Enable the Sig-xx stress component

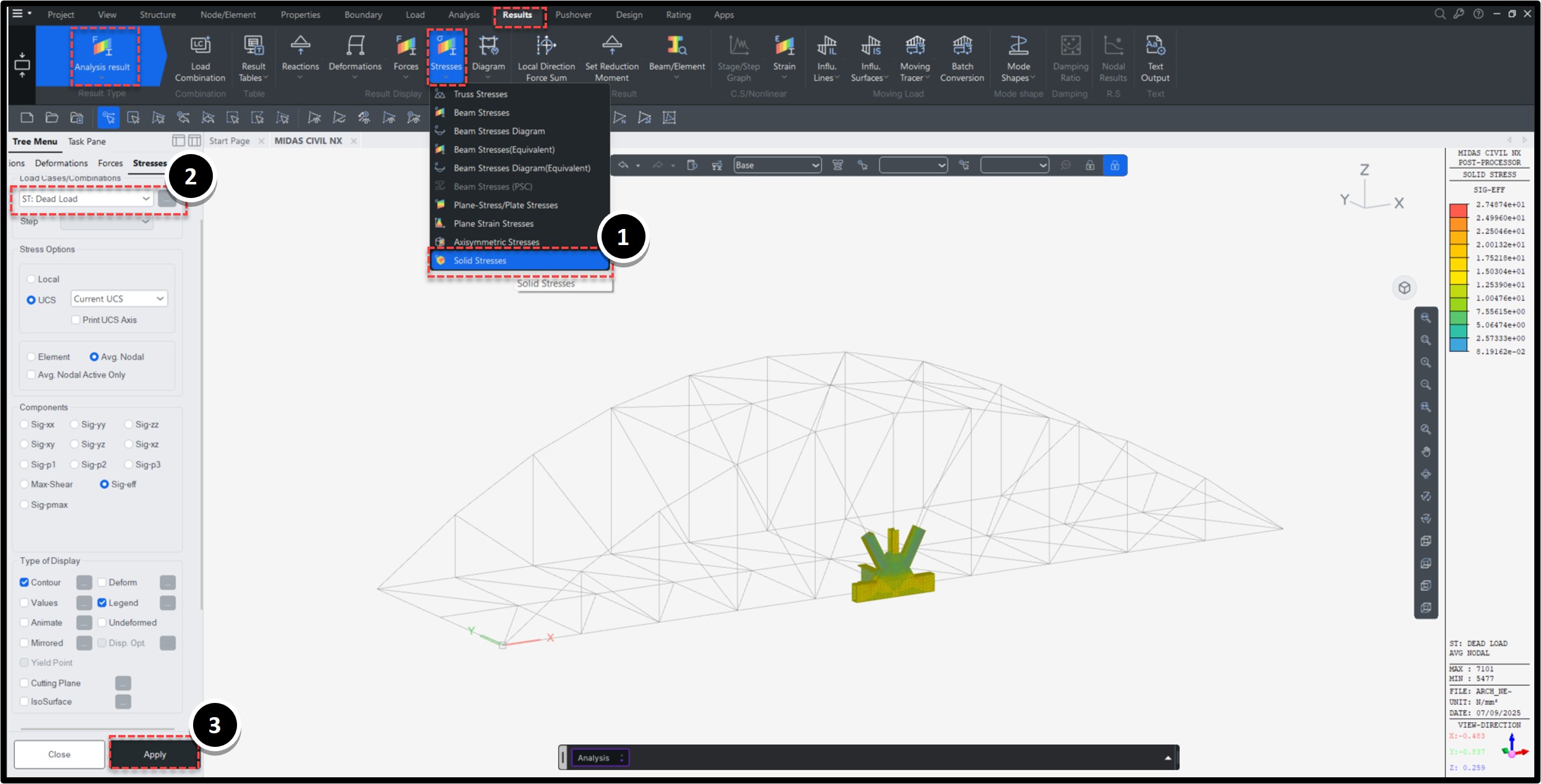25,424
